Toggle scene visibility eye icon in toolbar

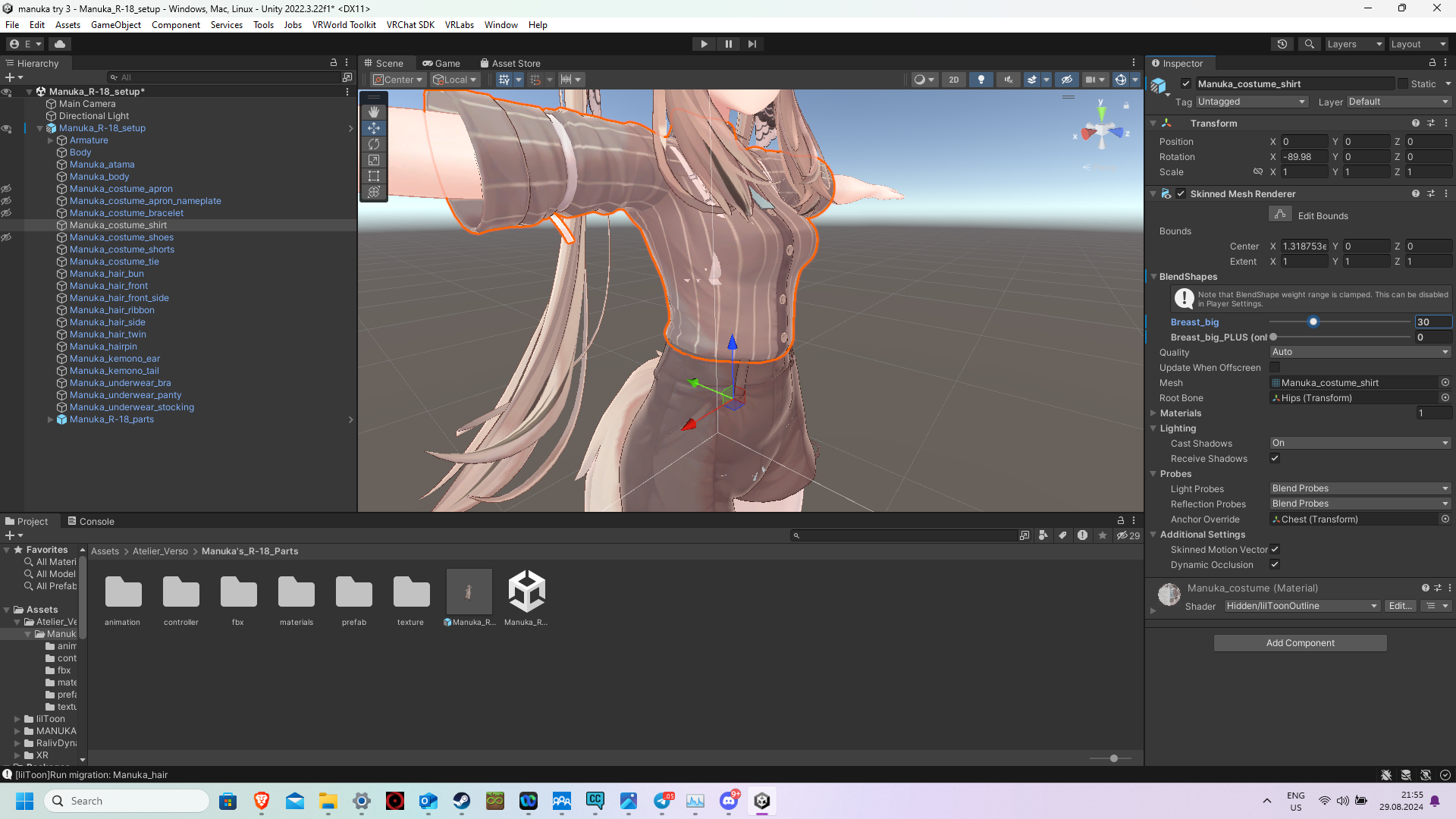(1067, 80)
